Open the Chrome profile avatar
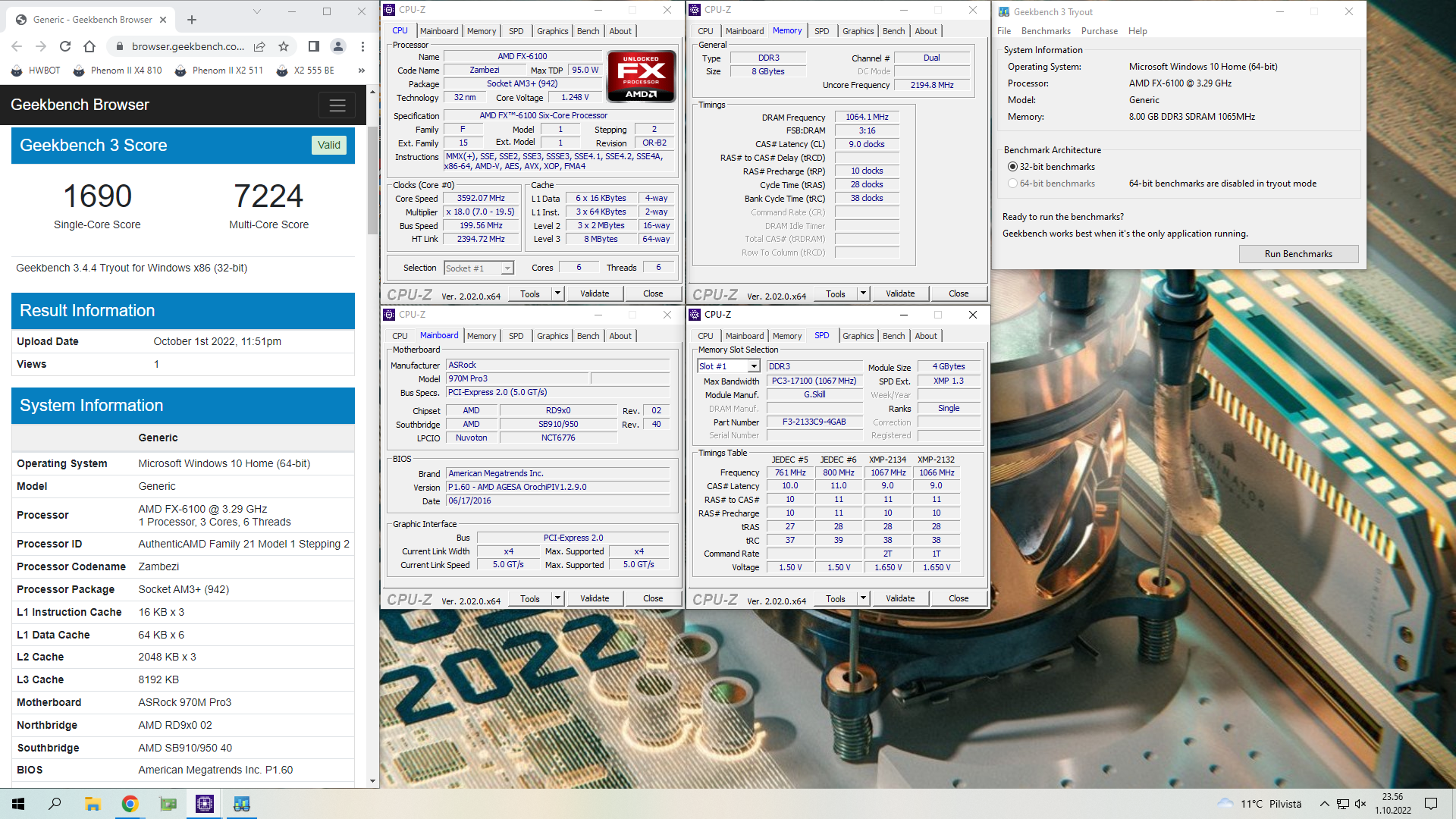The height and width of the screenshot is (819, 1456). (x=338, y=46)
